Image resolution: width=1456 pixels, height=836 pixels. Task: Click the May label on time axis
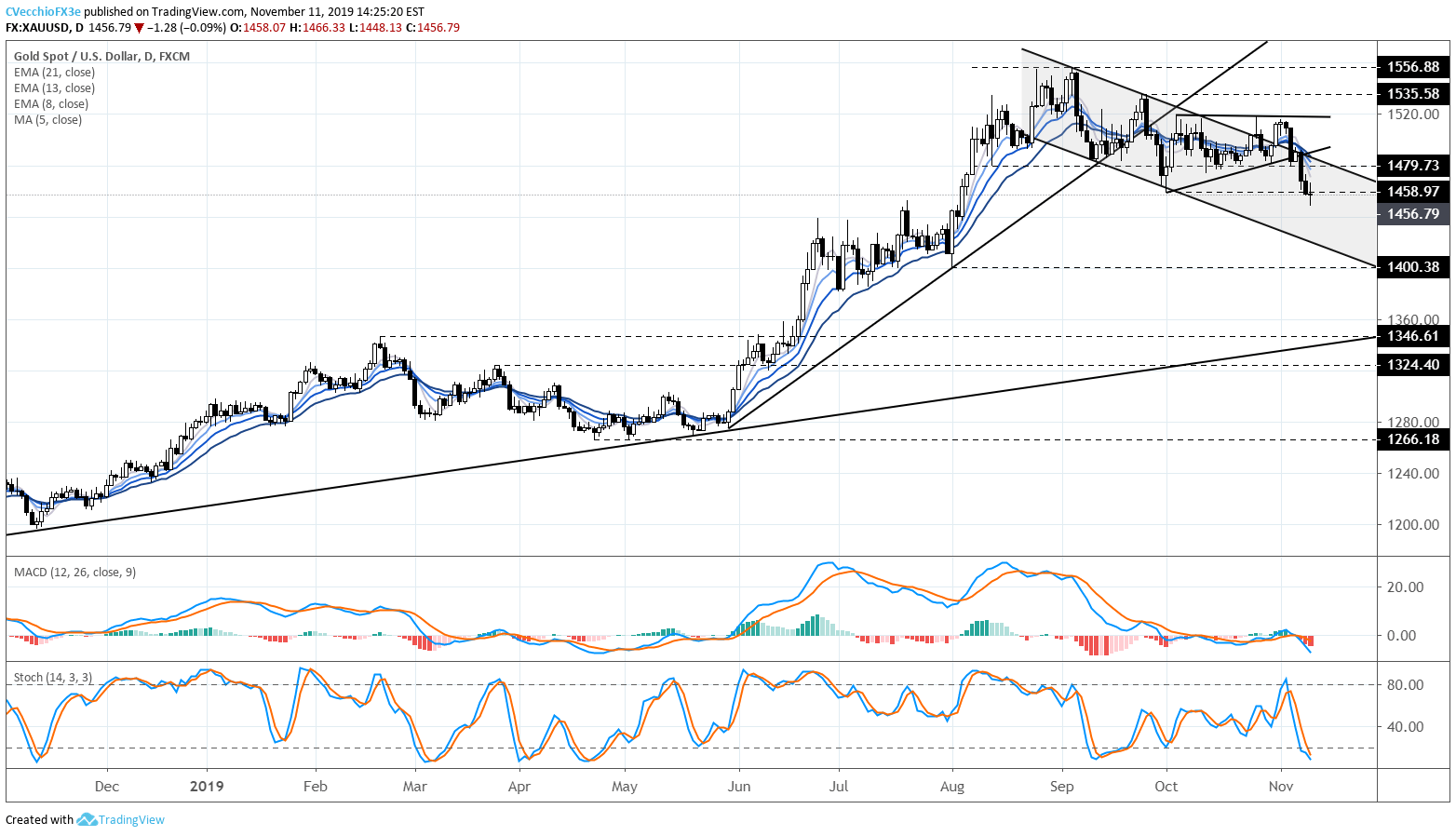coord(625,787)
